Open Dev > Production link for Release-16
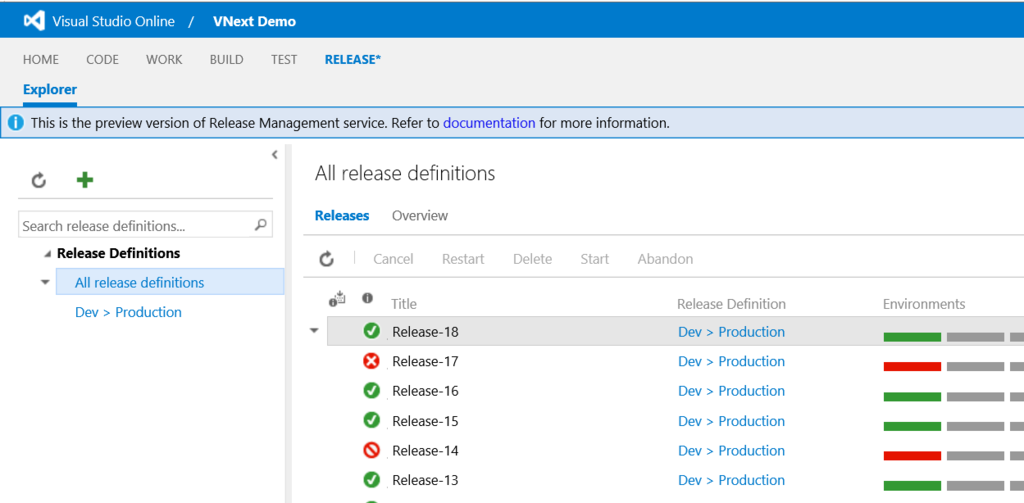Screen dimensions: 1024x503 pos(731,391)
